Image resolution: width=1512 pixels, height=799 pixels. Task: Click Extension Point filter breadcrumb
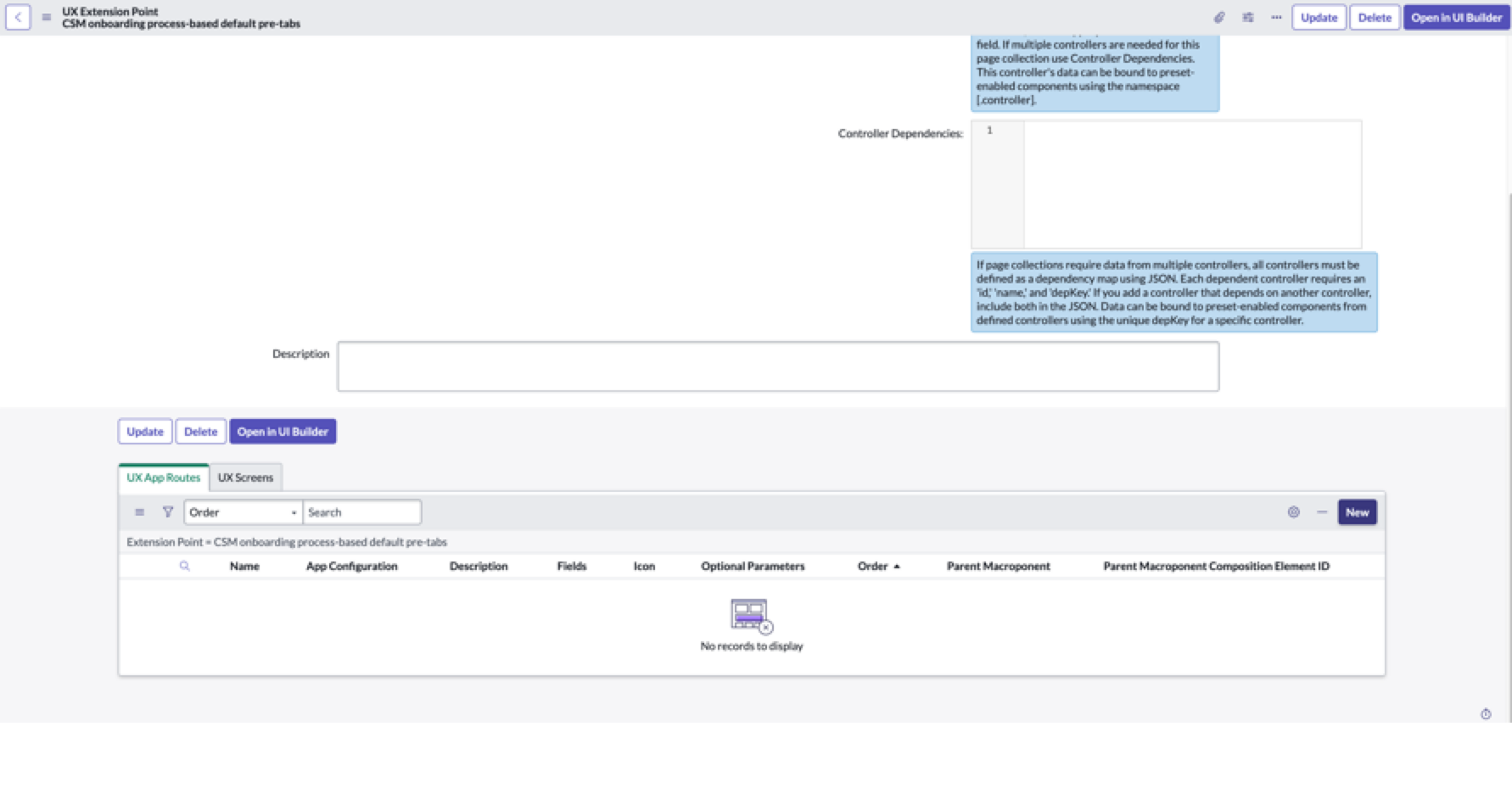[x=287, y=541]
